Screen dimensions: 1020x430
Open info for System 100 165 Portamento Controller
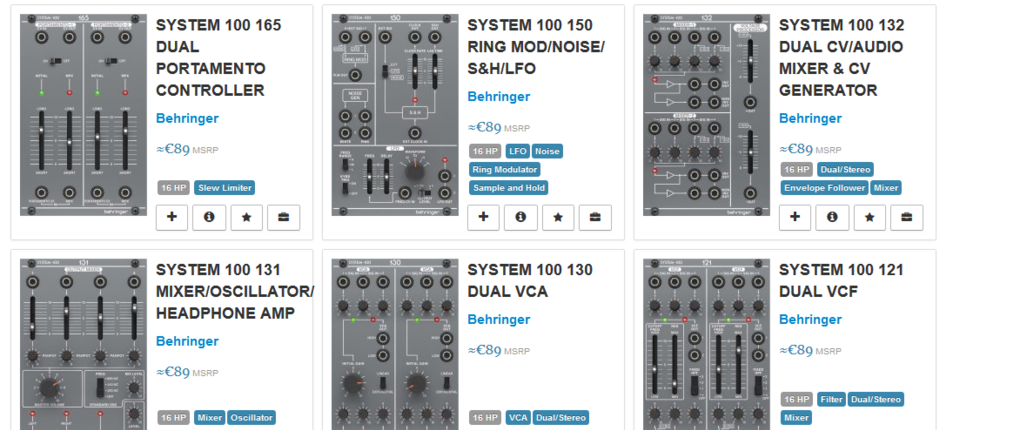tap(209, 217)
